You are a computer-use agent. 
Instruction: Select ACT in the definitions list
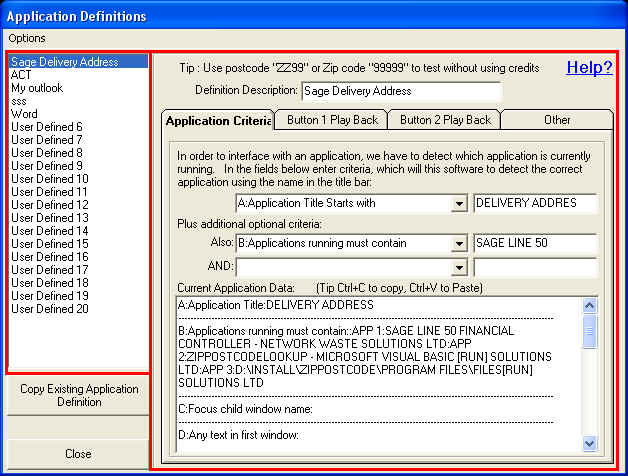pyautogui.click(x=78, y=75)
